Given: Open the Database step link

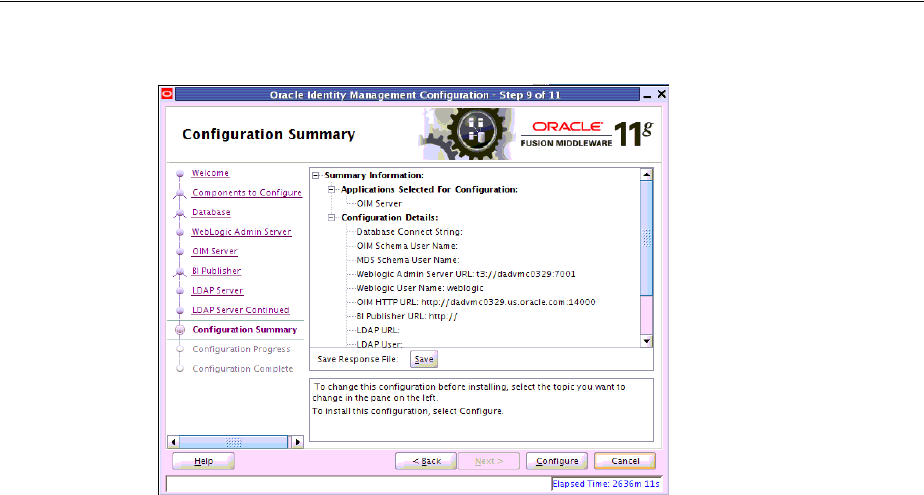Looking at the screenshot, I should click(x=211, y=212).
